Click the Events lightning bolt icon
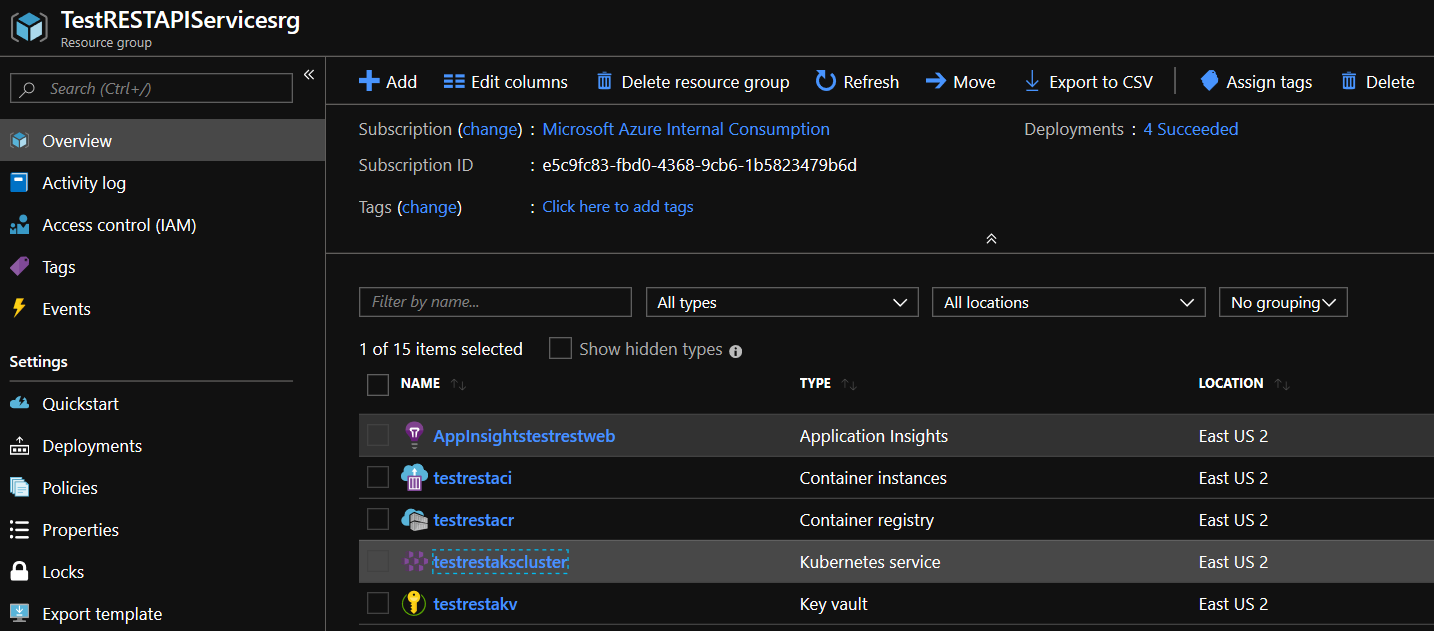Screen dimensions: 1434x631 coord(19,309)
